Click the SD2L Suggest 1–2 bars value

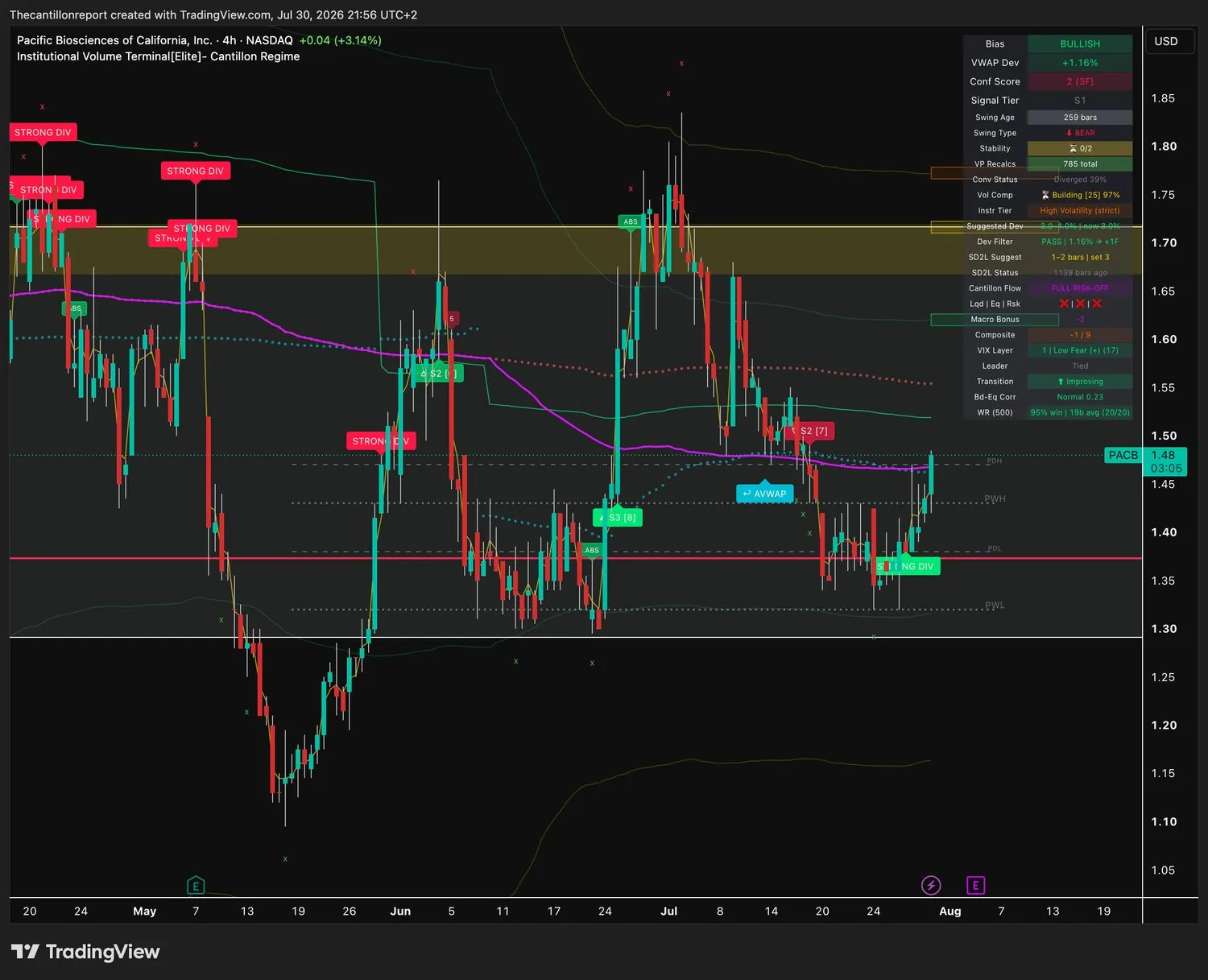pyautogui.click(x=1080, y=258)
